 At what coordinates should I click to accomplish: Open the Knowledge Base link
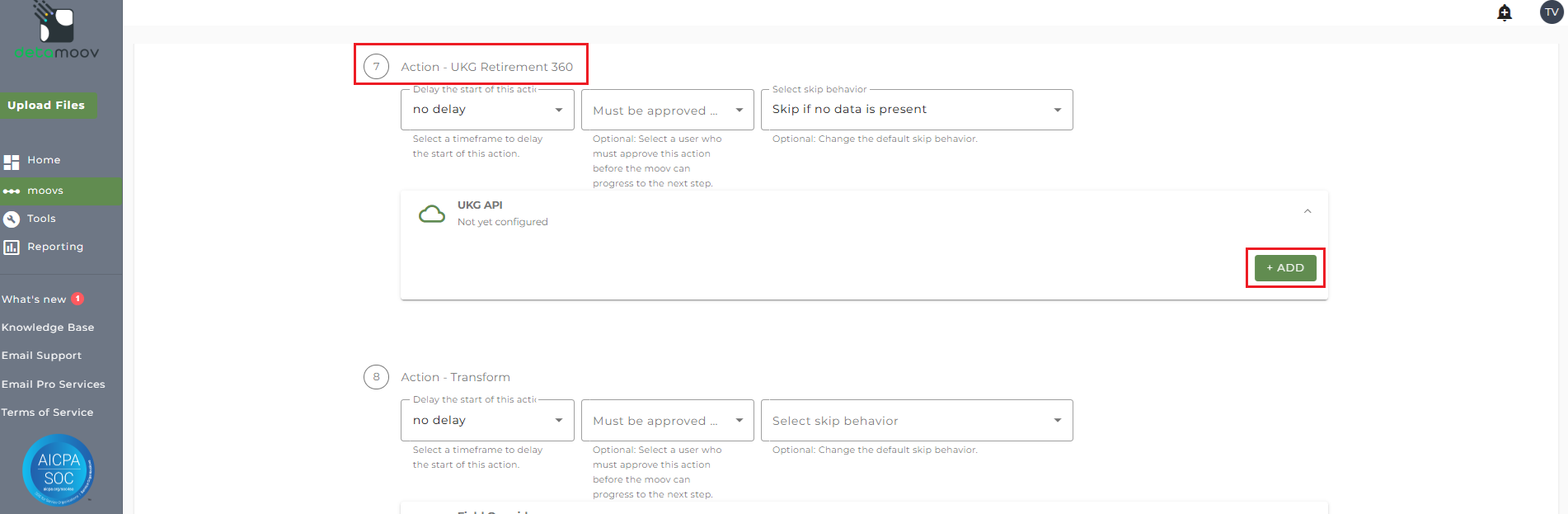tap(48, 328)
